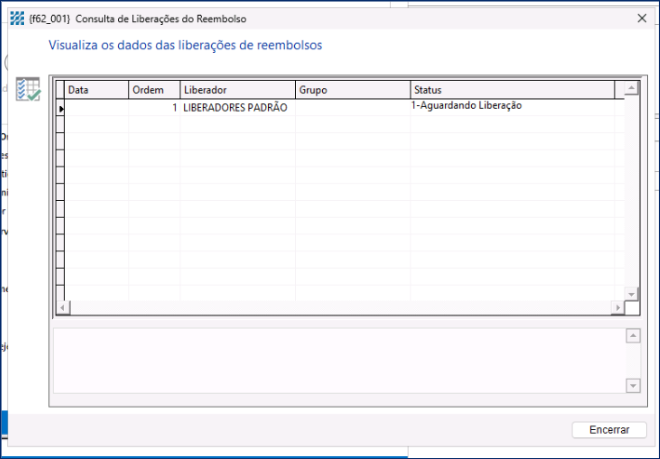The width and height of the screenshot is (660, 459).
Task: Select the Ordem cell with value 1
Action: point(154,107)
